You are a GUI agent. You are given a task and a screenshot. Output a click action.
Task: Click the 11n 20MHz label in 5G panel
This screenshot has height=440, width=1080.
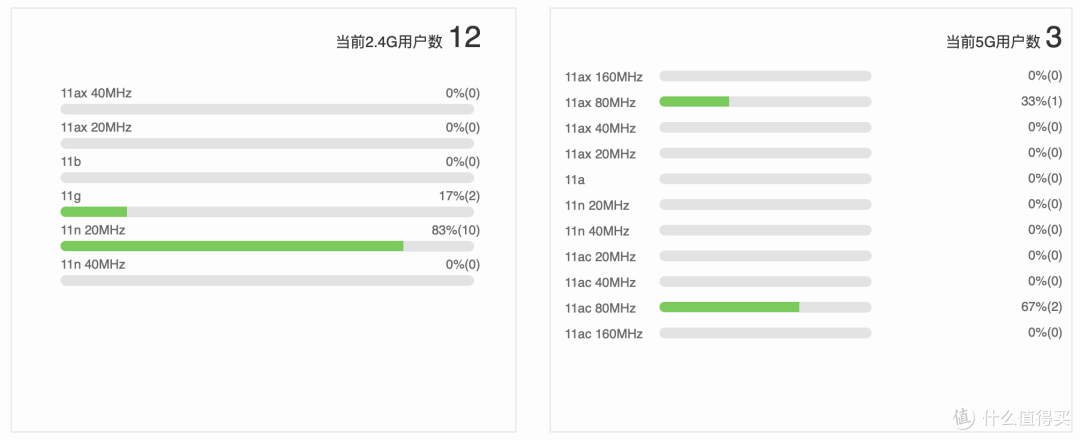coord(596,205)
